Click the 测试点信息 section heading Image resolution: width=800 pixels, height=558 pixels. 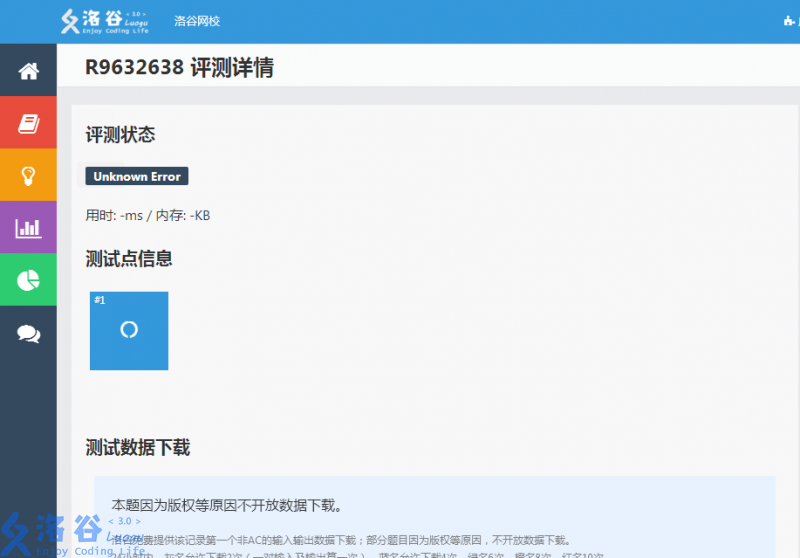click(x=129, y=259)
